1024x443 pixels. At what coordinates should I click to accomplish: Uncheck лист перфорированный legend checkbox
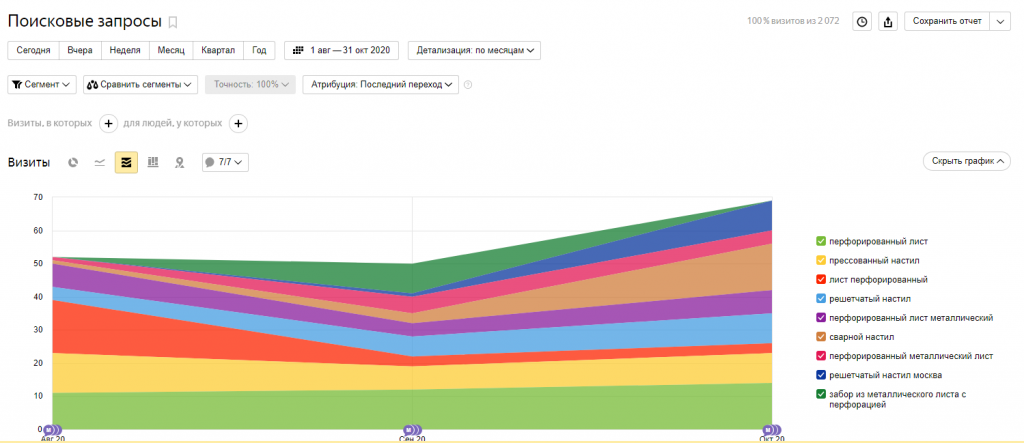click(x=820, y=280)
